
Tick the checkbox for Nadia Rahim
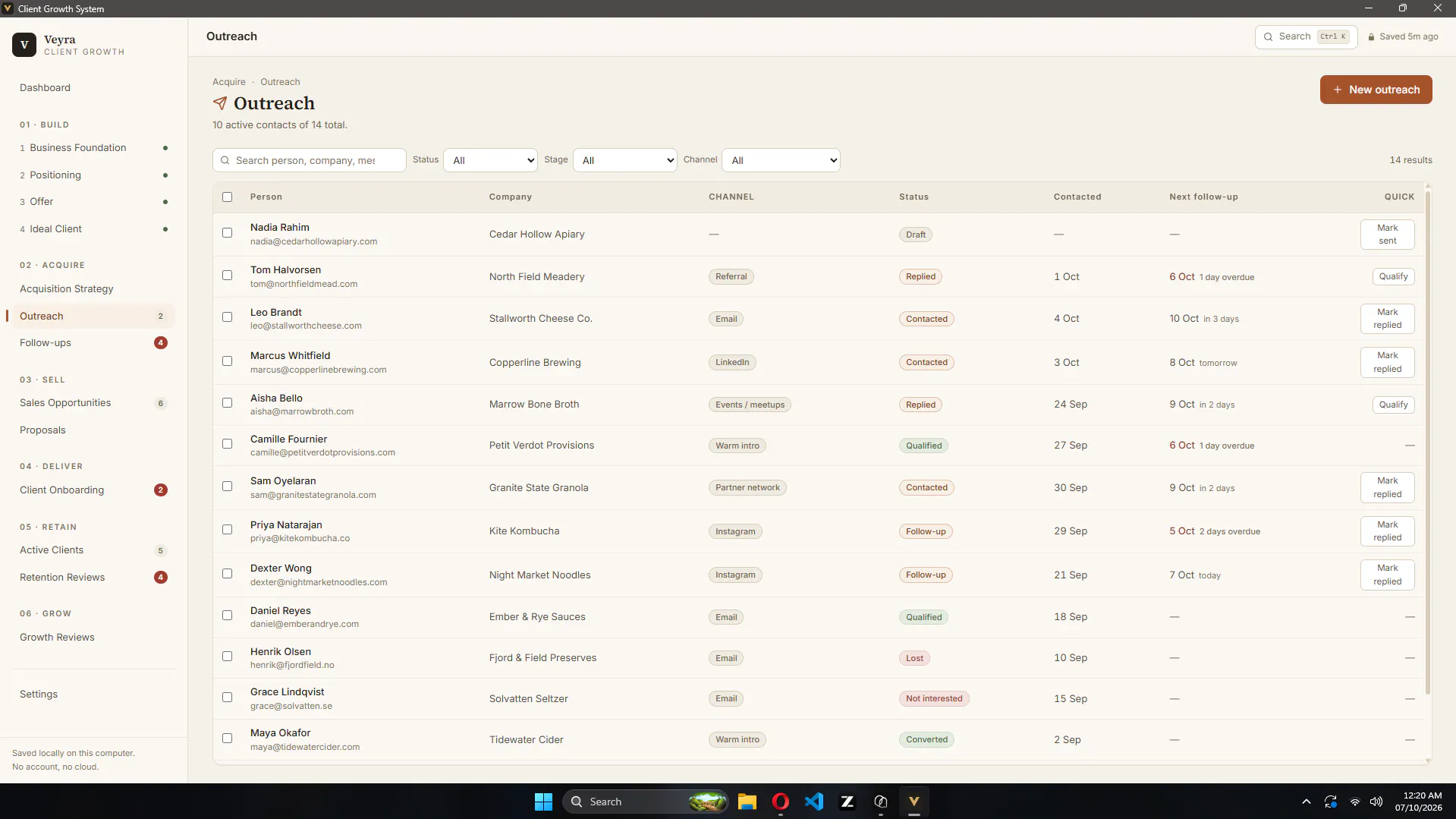[x=227, y=233]
